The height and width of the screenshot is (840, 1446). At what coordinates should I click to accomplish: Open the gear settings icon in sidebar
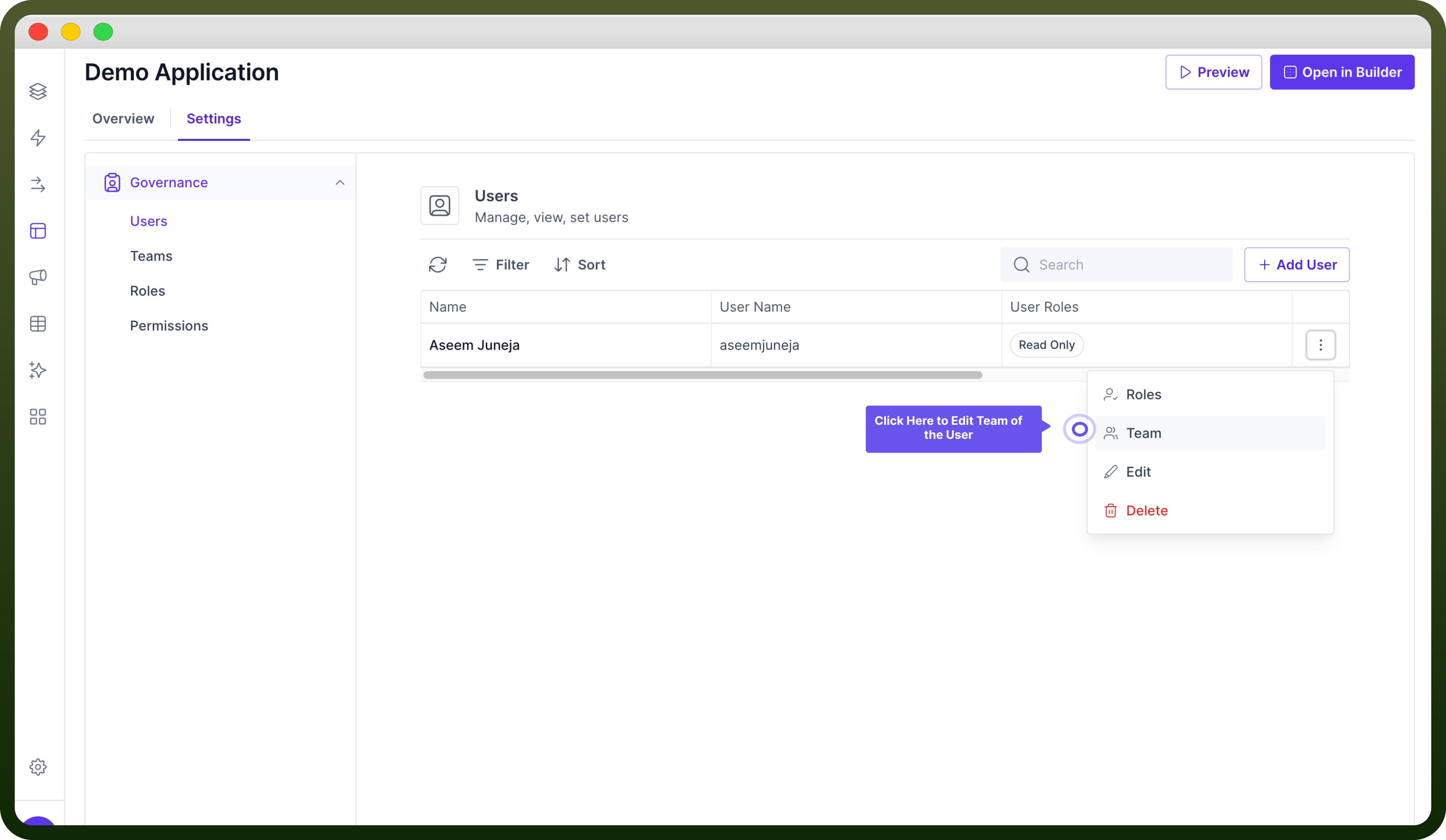38,767
